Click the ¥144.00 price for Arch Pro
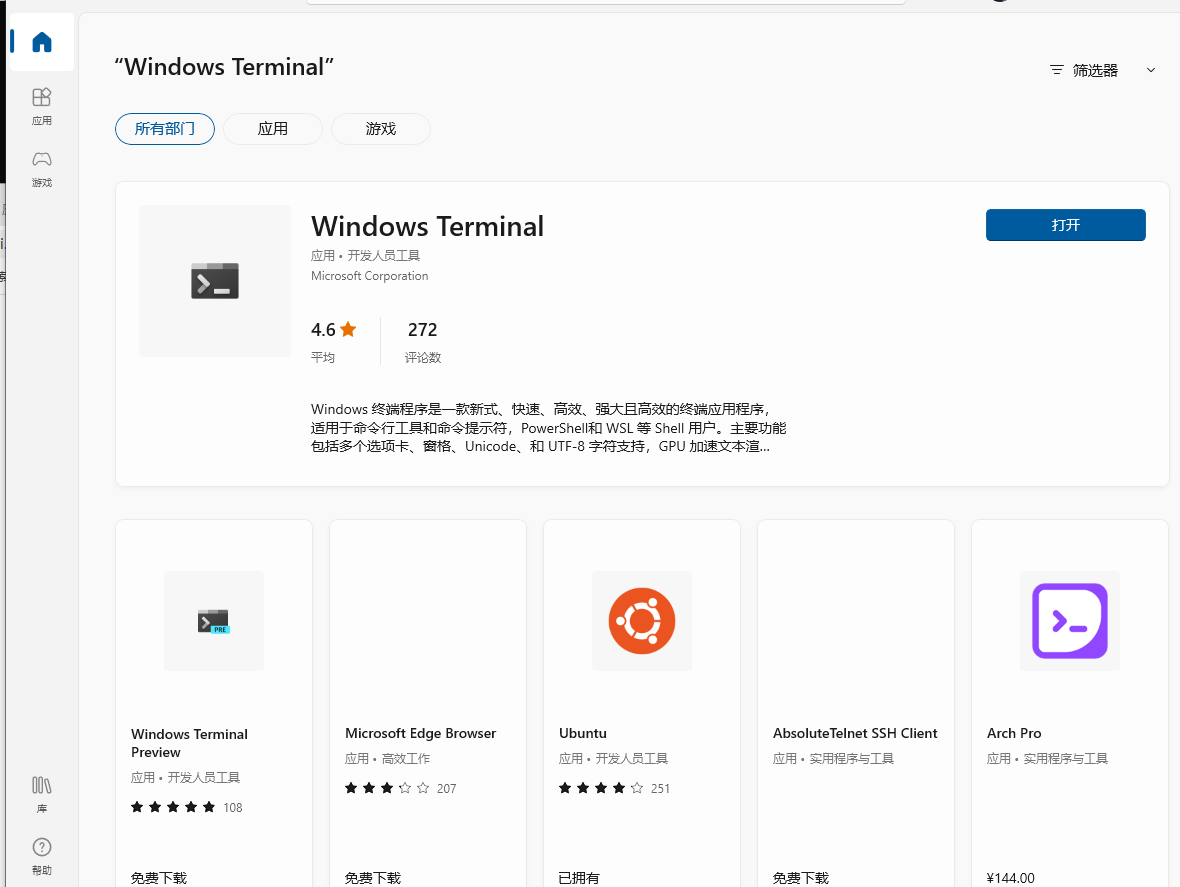The image size is (1180, 887). (1011, 878)
